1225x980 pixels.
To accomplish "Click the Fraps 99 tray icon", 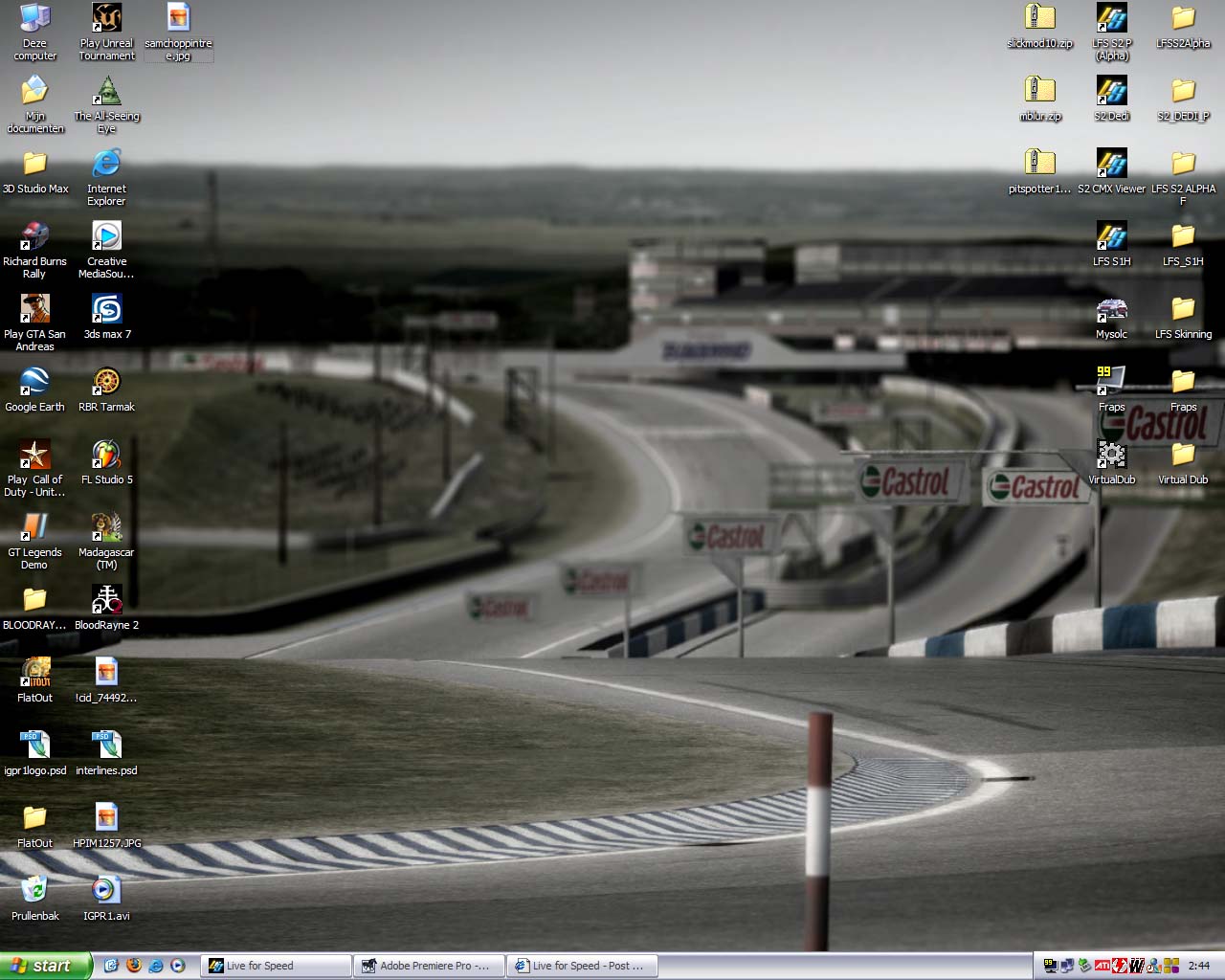I will tap(1050, 966).
